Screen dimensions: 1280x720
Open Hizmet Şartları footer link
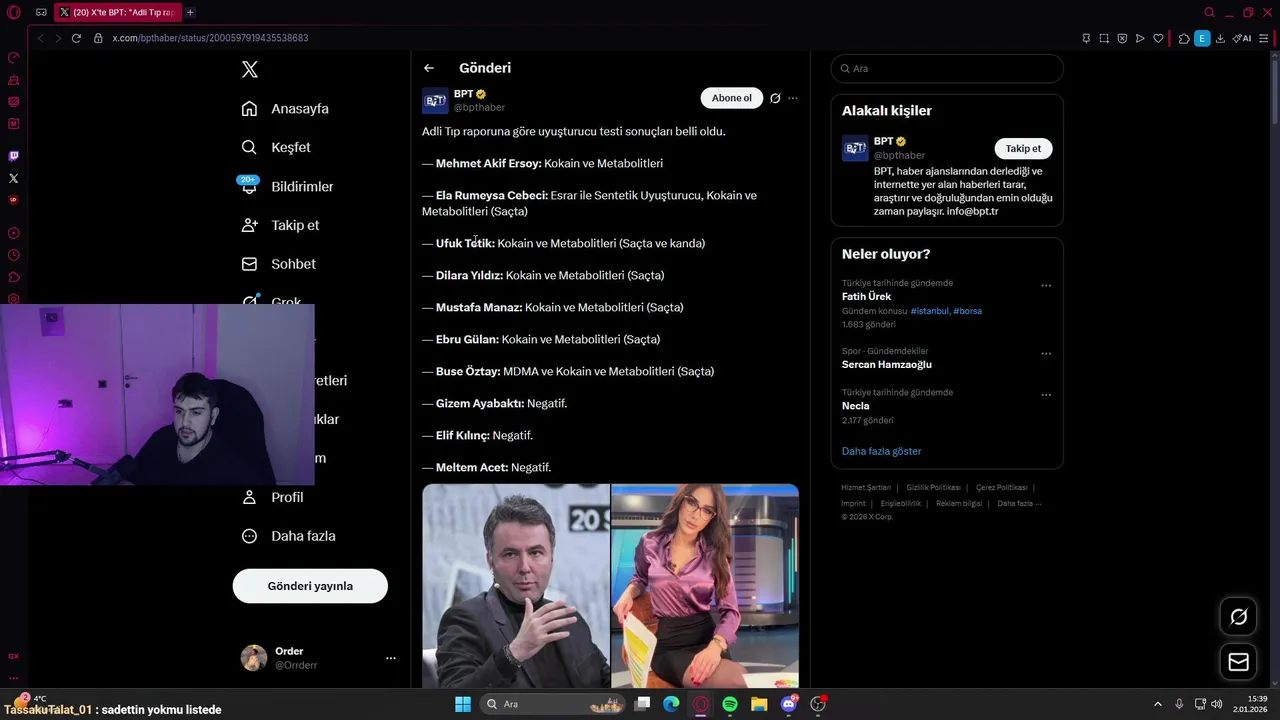866,488
